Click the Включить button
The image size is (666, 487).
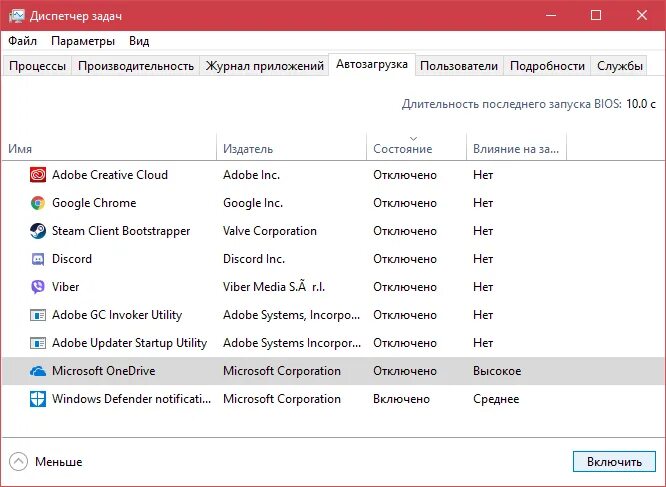click(x=614, y=462)
